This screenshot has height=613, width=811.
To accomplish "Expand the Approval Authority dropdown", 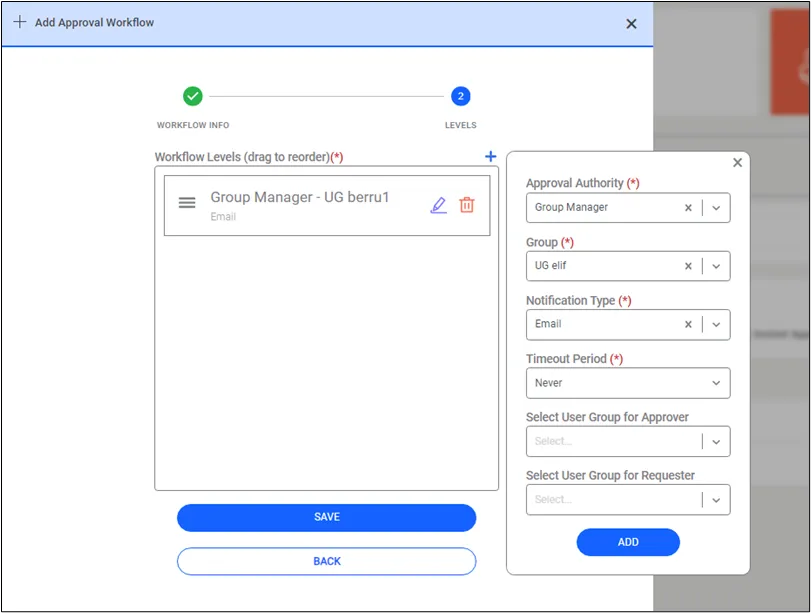I will pyautogui.click(x=716, y=208).
